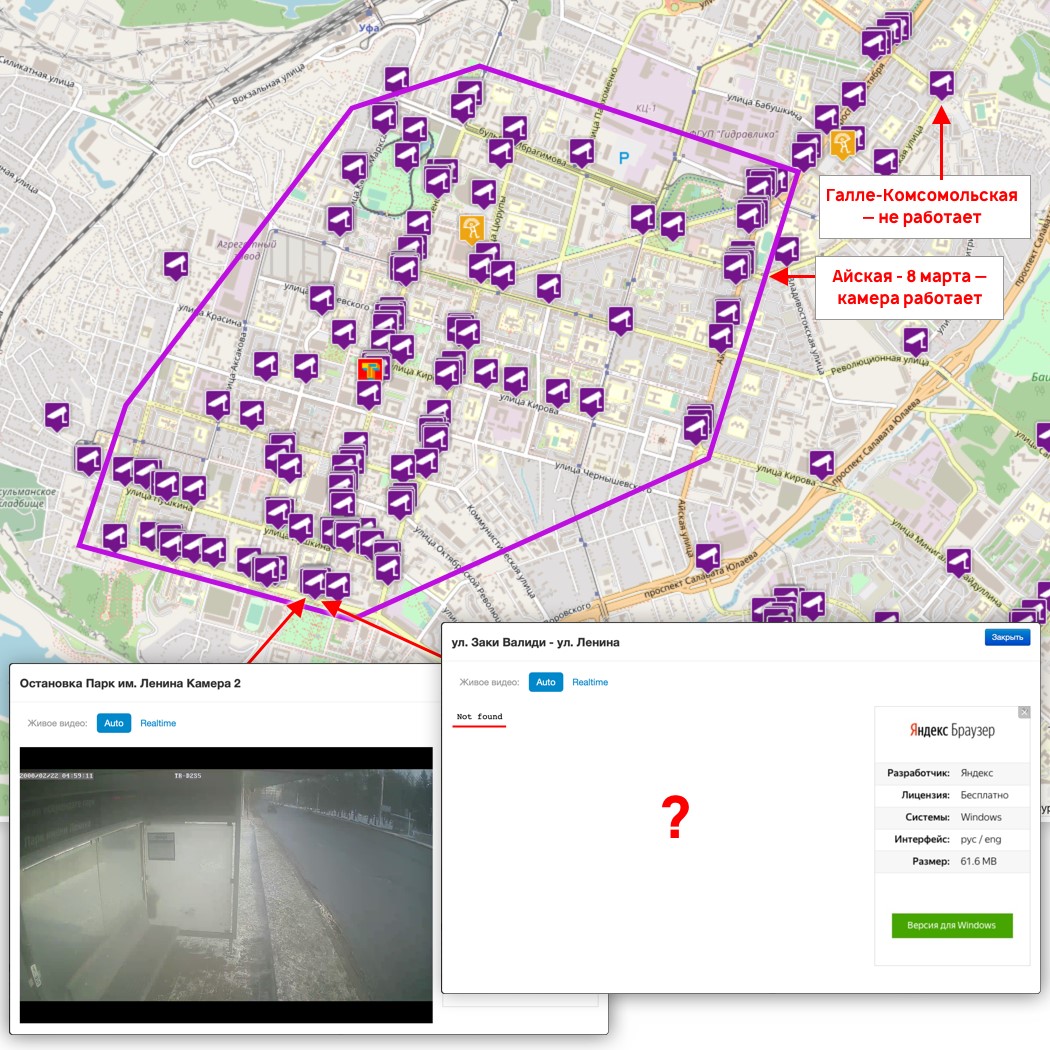Screen dimensions: 1050x1050
Task: Switch to Realtime in the Остановка Парк им. Ленина popup
Action: click(158, 723)
